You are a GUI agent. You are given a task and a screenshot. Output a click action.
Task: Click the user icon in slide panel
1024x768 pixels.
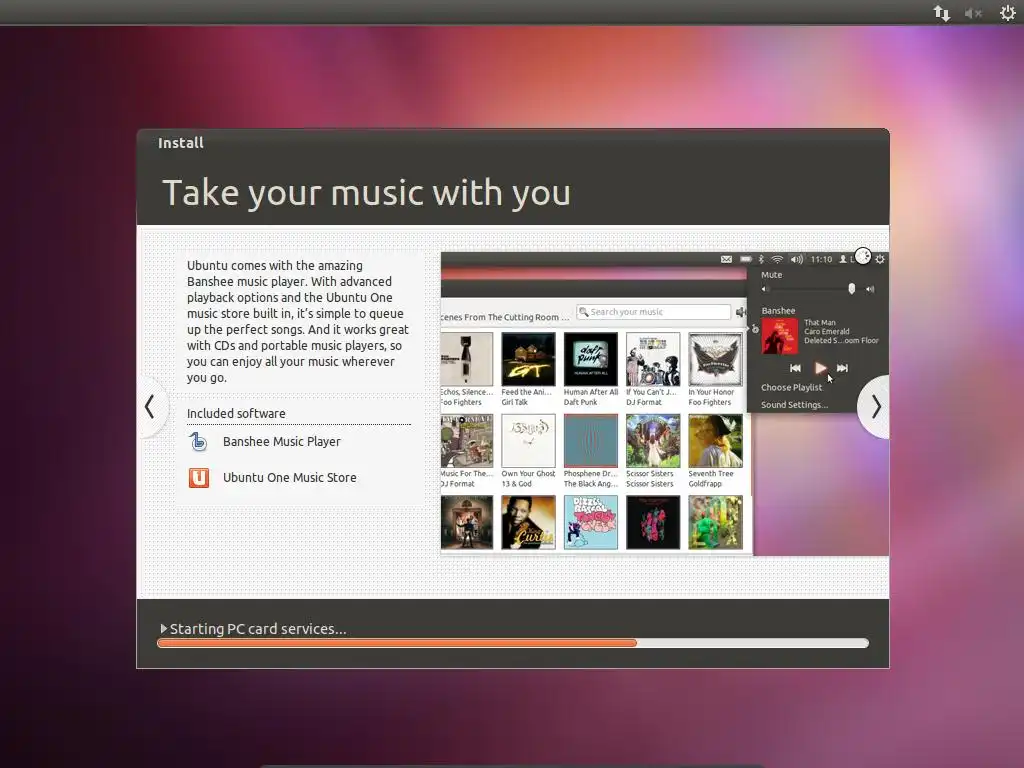[x=843, y=259]
